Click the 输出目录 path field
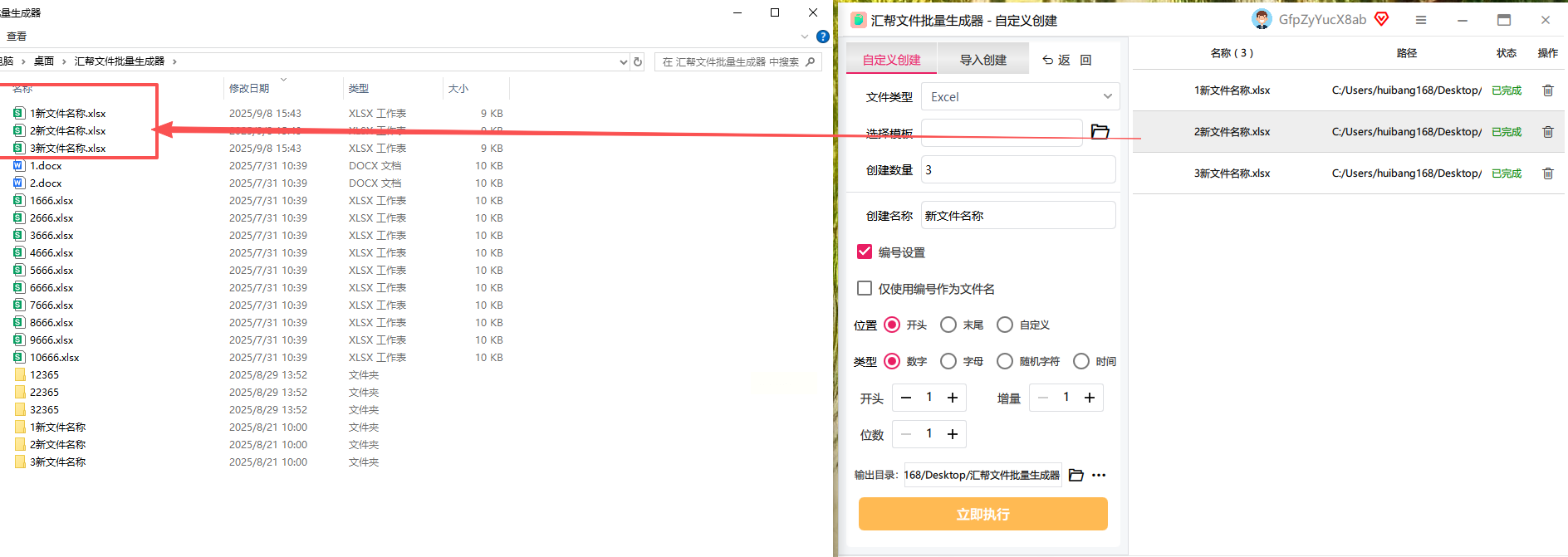The width and height of the screenshot is (1568, 557). 982,475
